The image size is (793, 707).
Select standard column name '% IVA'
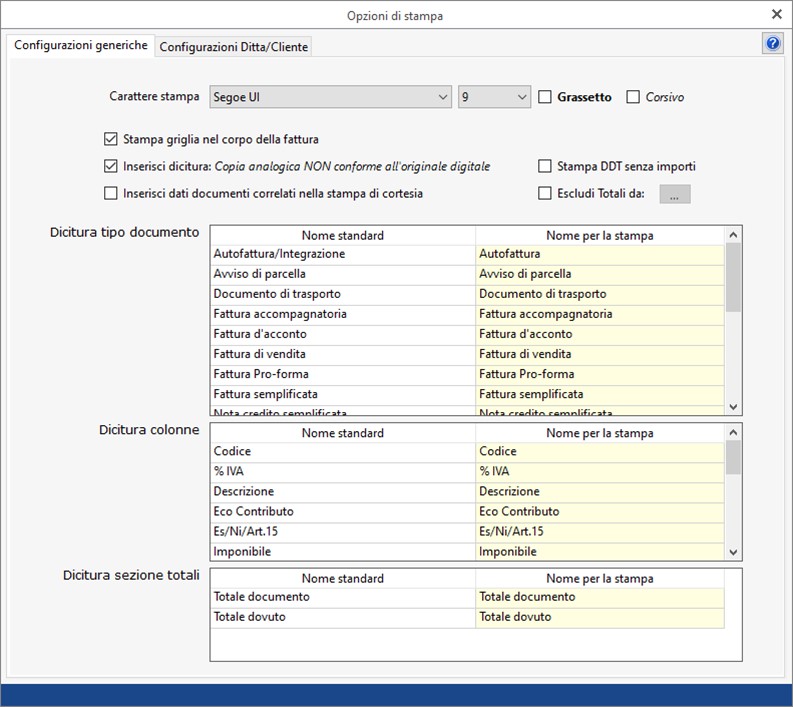[343, 471]
